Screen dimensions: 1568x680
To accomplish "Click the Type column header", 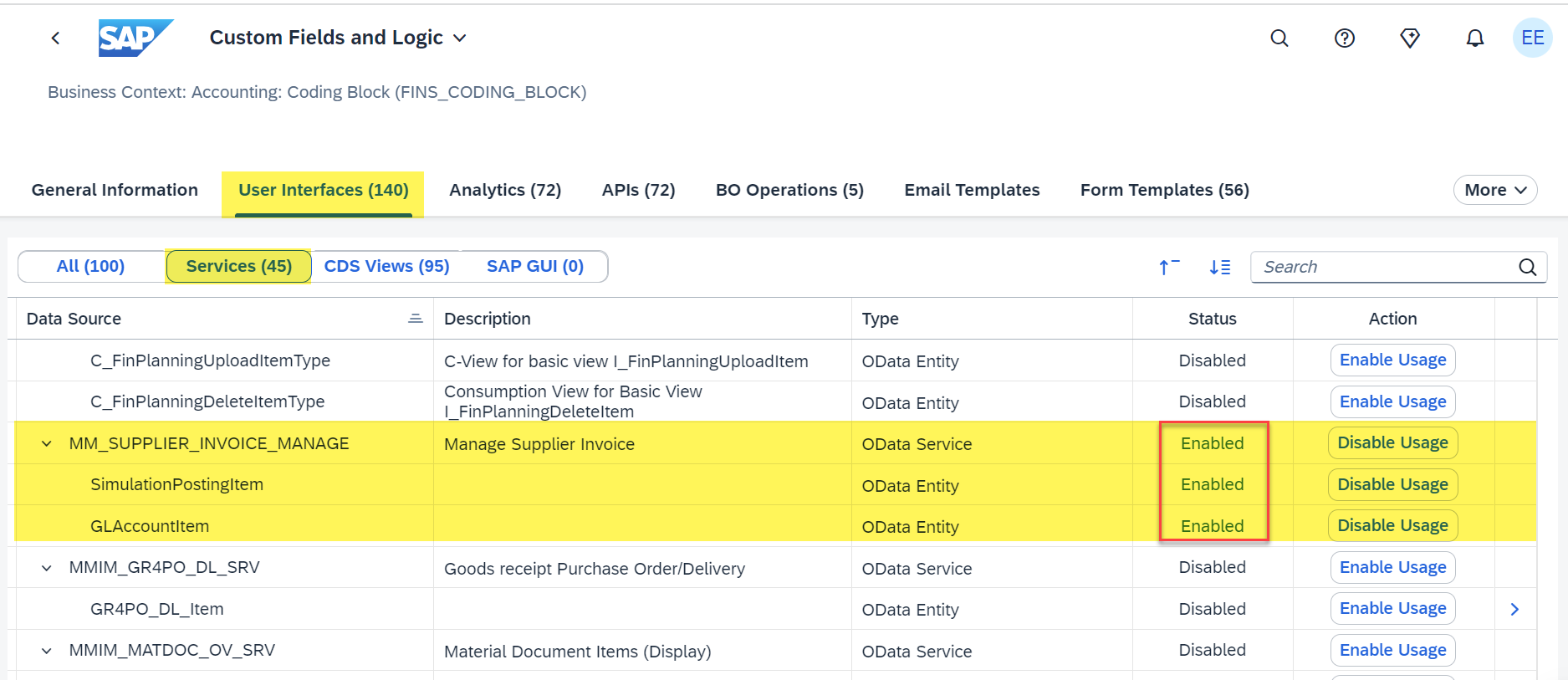I will [992, 319].
